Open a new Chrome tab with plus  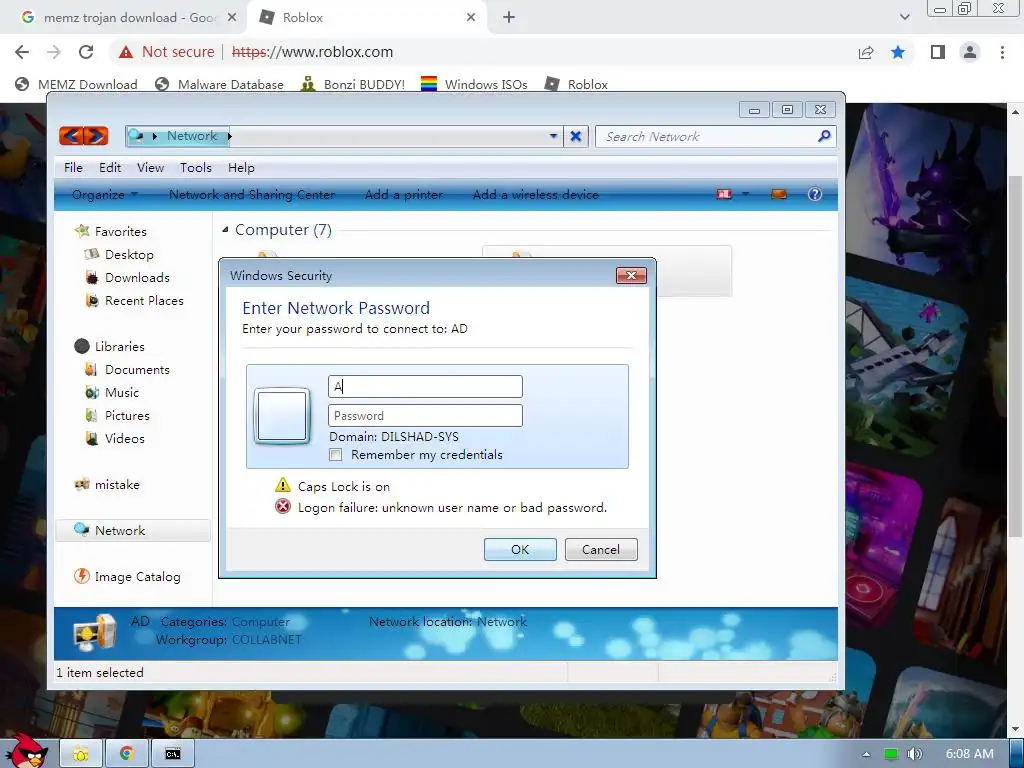pos(509,18)
